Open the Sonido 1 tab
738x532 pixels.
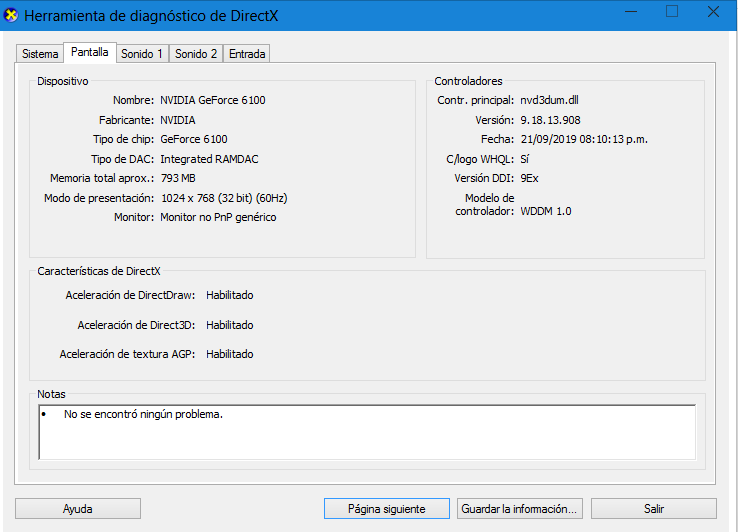point(142,54)
